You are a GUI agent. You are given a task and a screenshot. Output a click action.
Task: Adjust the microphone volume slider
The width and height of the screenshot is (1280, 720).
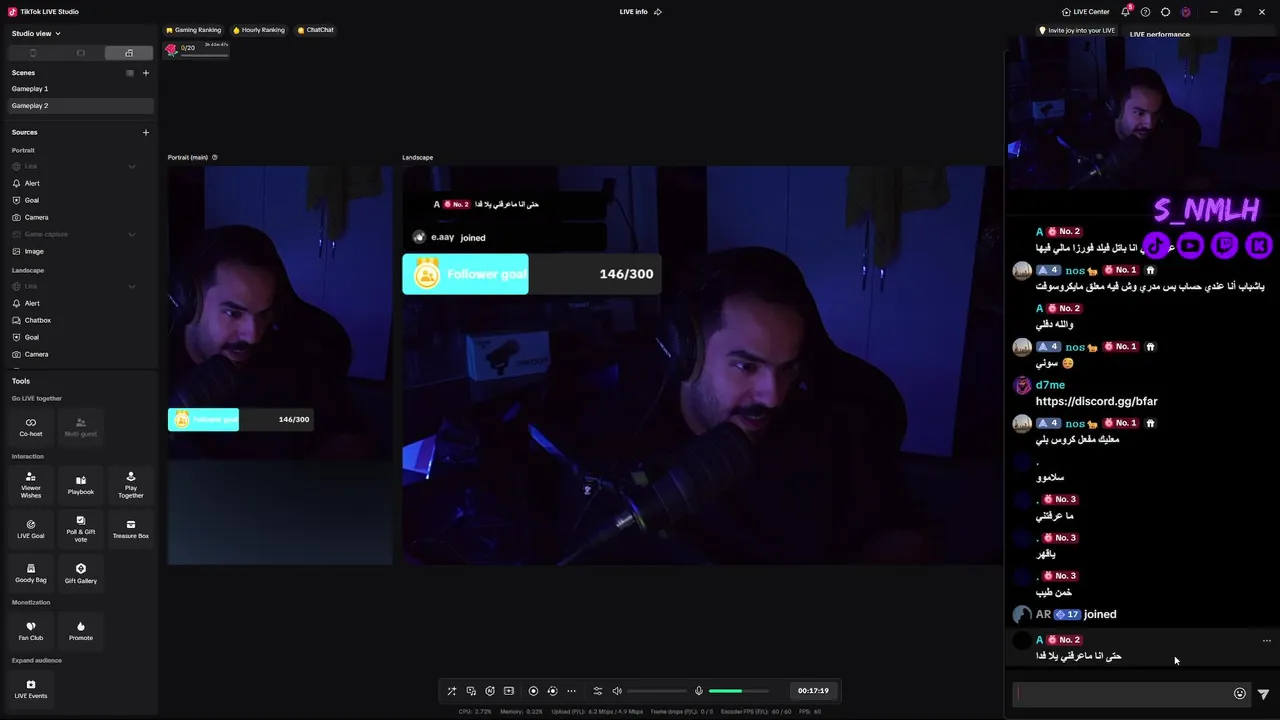click(739, 691)
